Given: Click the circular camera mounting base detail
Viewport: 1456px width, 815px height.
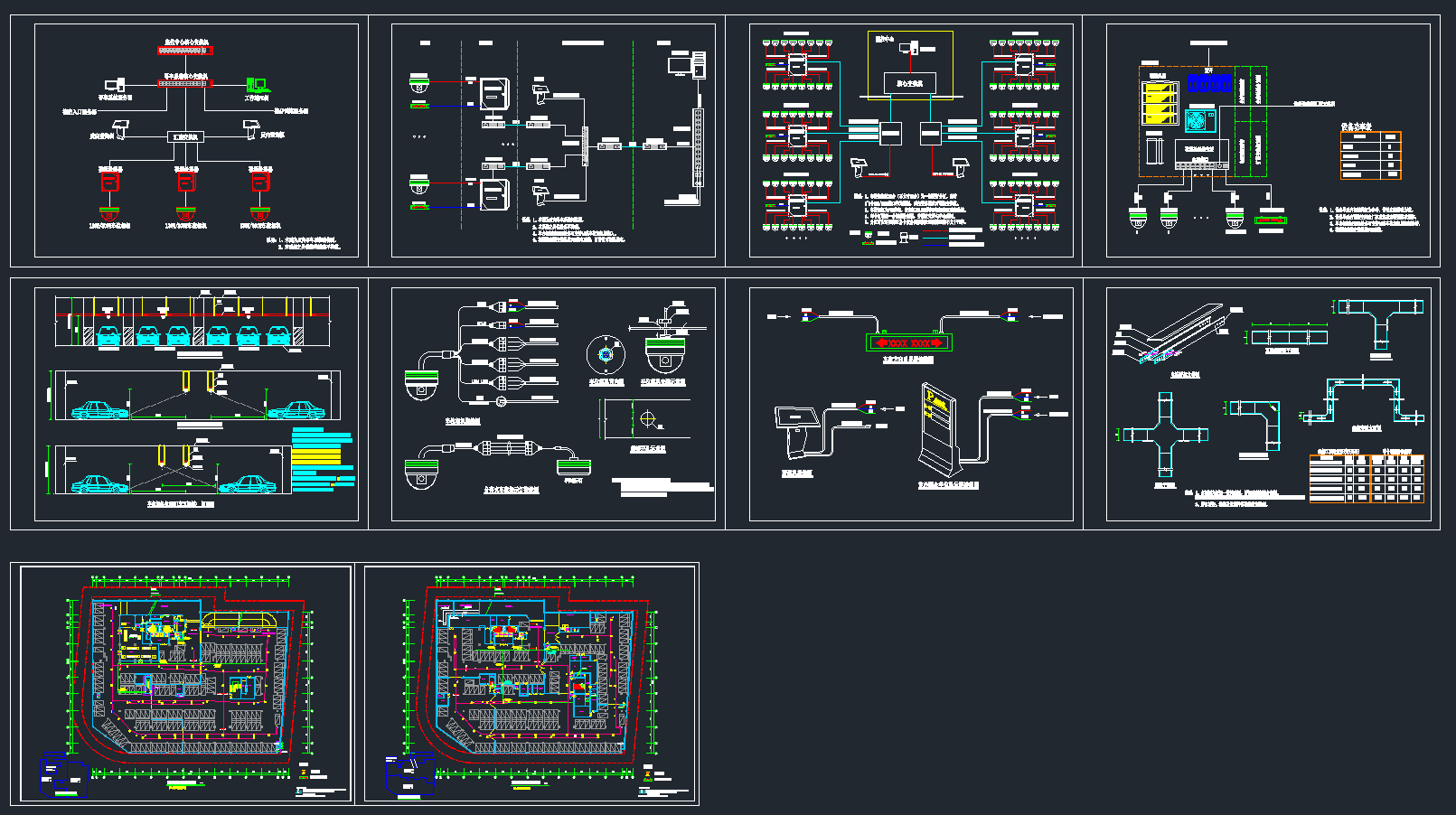Looking at the screenshot, I should pyautogui.click(x=605, y=354).
